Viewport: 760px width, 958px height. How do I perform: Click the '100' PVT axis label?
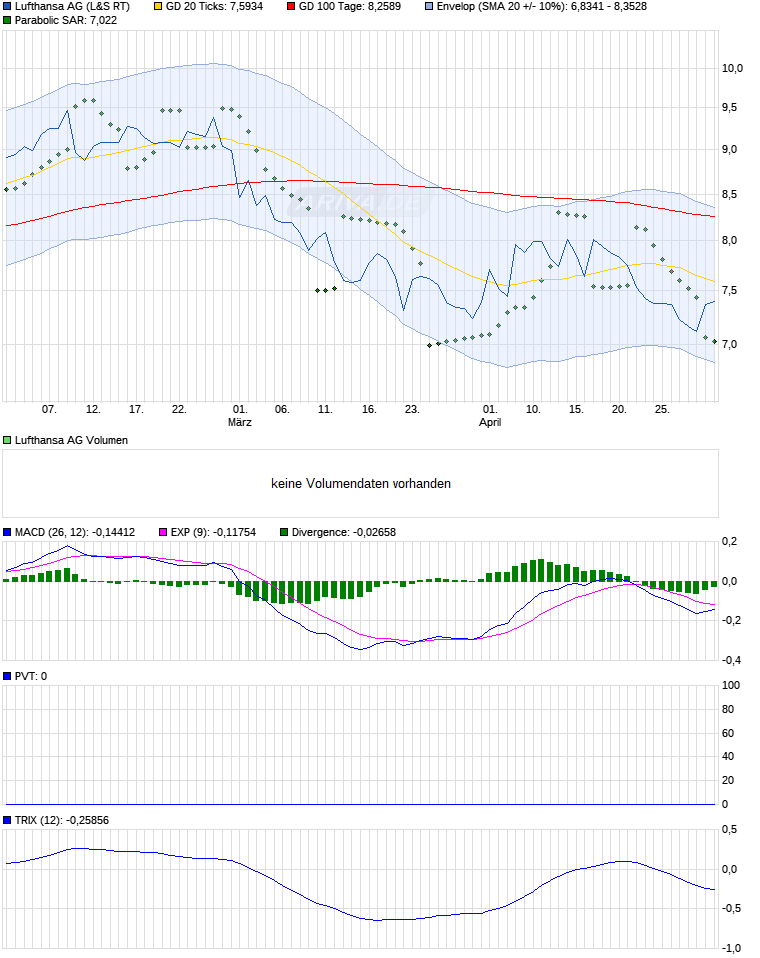731,686
